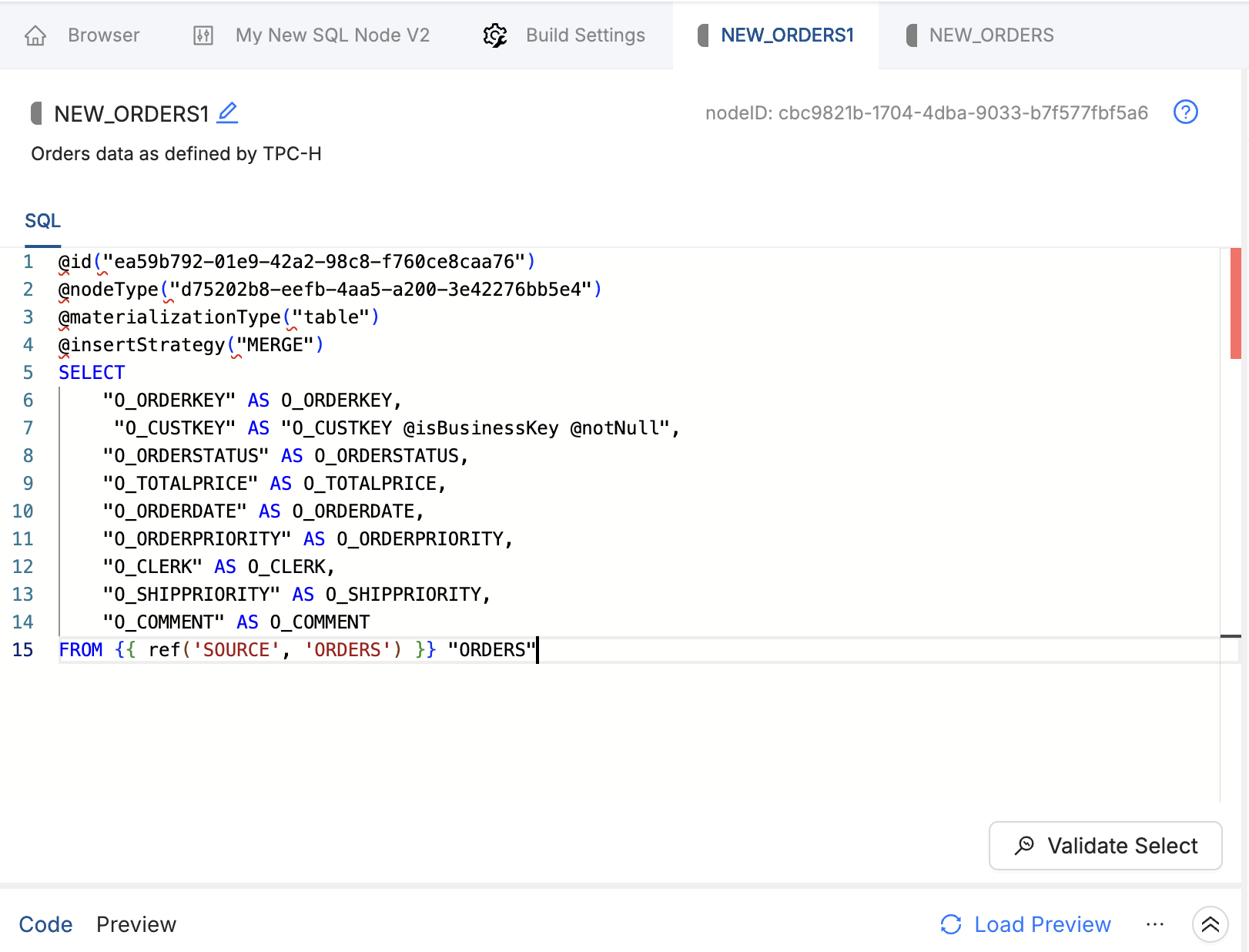Switch to the NEW_ORDERS tab

pos(991,35)
